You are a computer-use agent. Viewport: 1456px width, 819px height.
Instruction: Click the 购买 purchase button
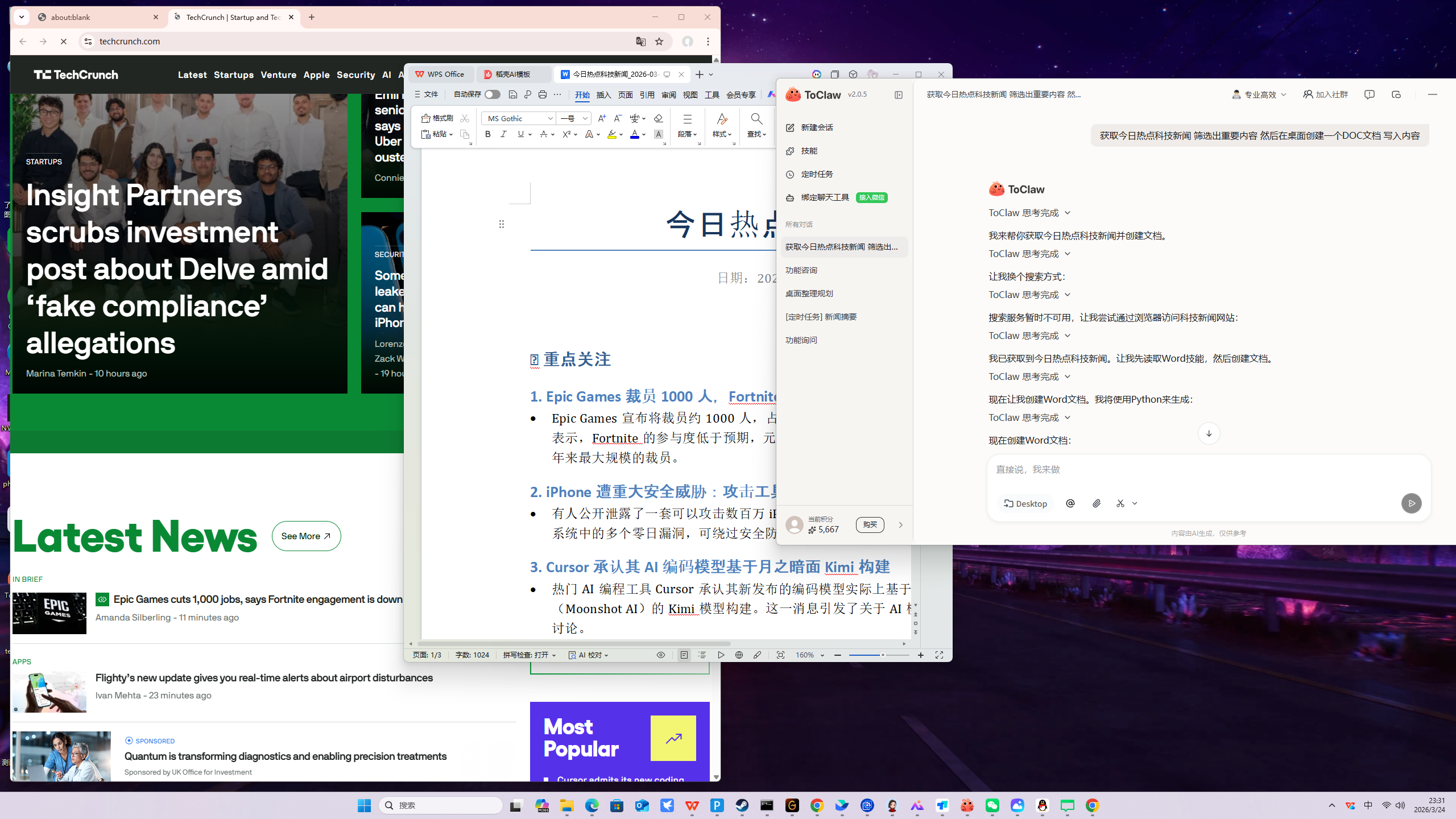pyautogui.click(x=870, y=524)
